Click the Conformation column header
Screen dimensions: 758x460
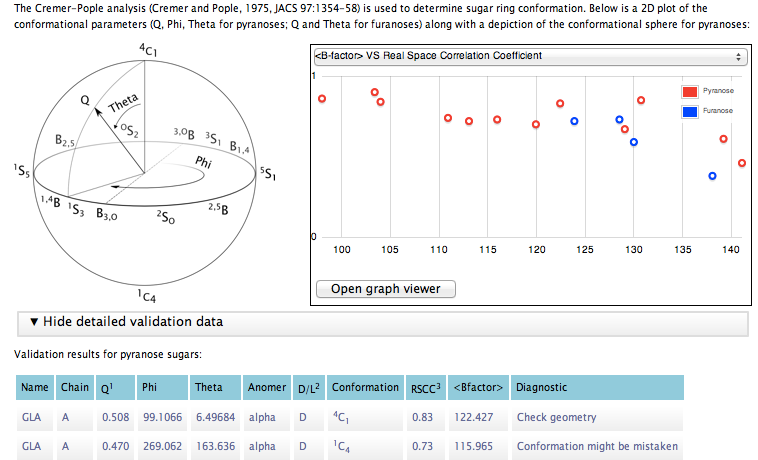(365, 388)
